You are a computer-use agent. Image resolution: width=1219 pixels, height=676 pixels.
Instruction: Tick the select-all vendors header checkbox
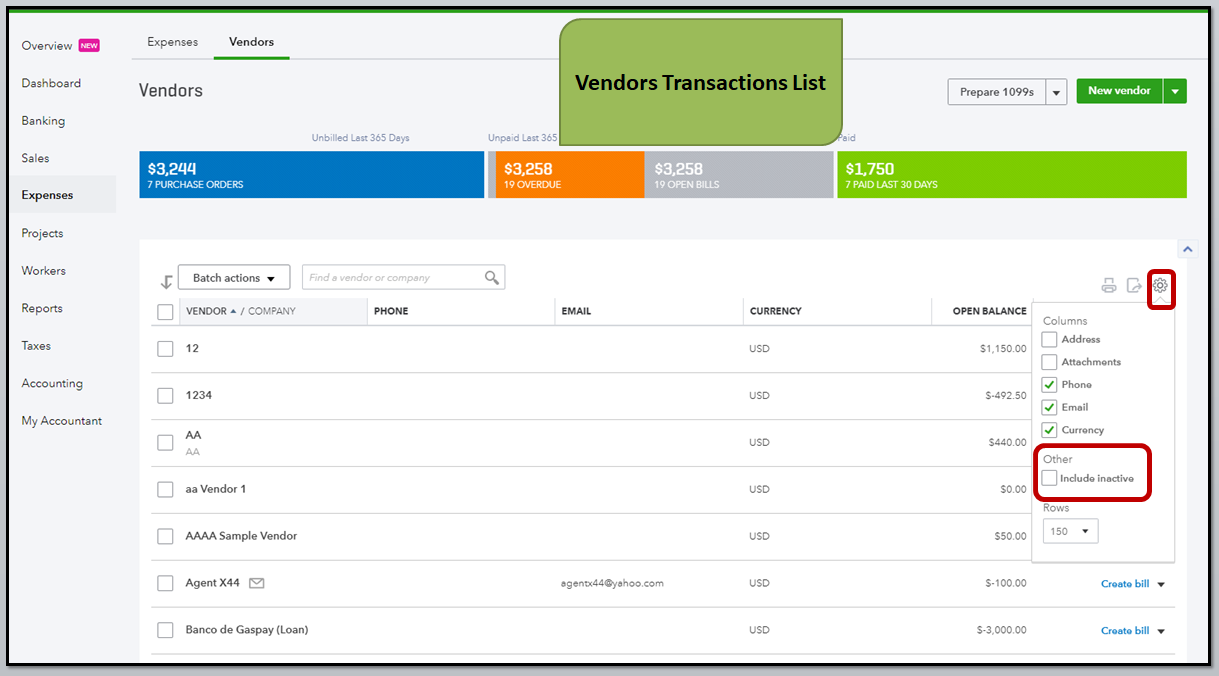point(165,312)
